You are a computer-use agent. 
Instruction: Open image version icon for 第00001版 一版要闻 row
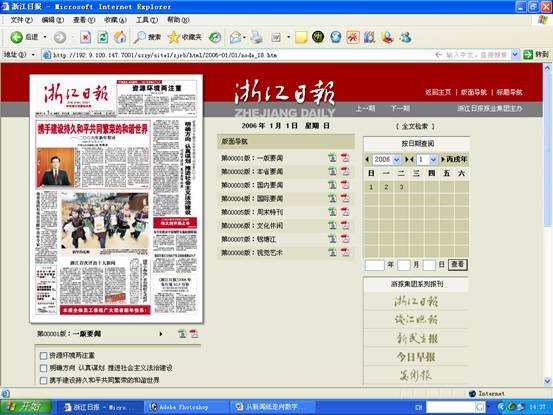point(332,158)
